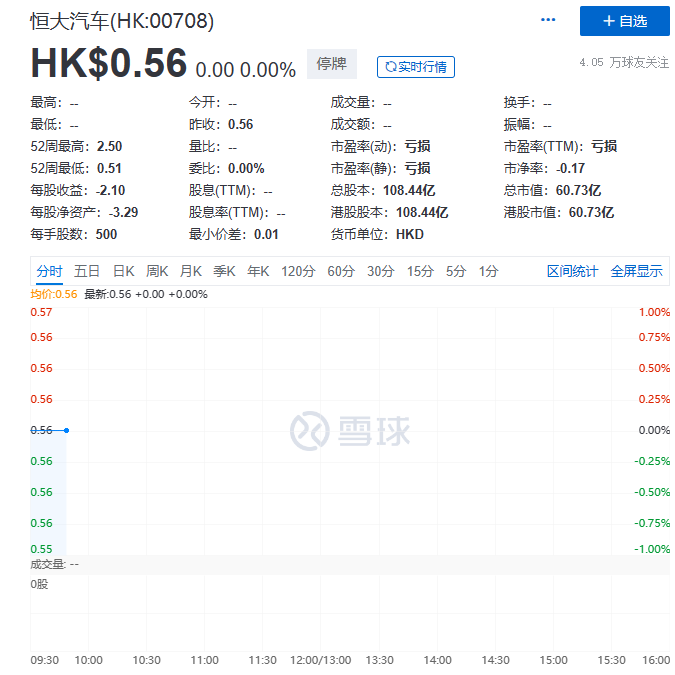Image resolution: width=675 pixels, height=675 pixels.
Task: Open the 年K chart tab
Action: point(258,271)
